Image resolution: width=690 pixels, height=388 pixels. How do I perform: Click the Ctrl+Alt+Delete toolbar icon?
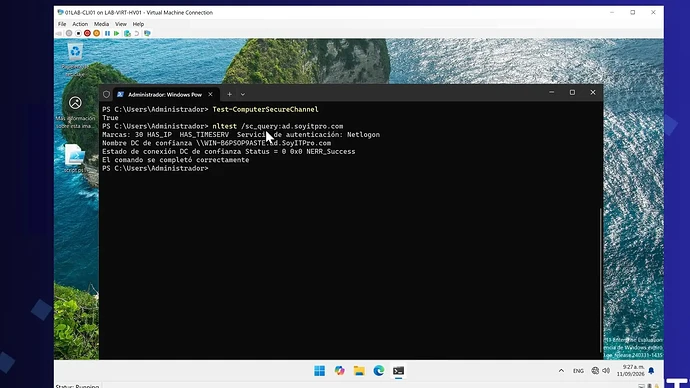pyautogui.click(x=59, y=33)
